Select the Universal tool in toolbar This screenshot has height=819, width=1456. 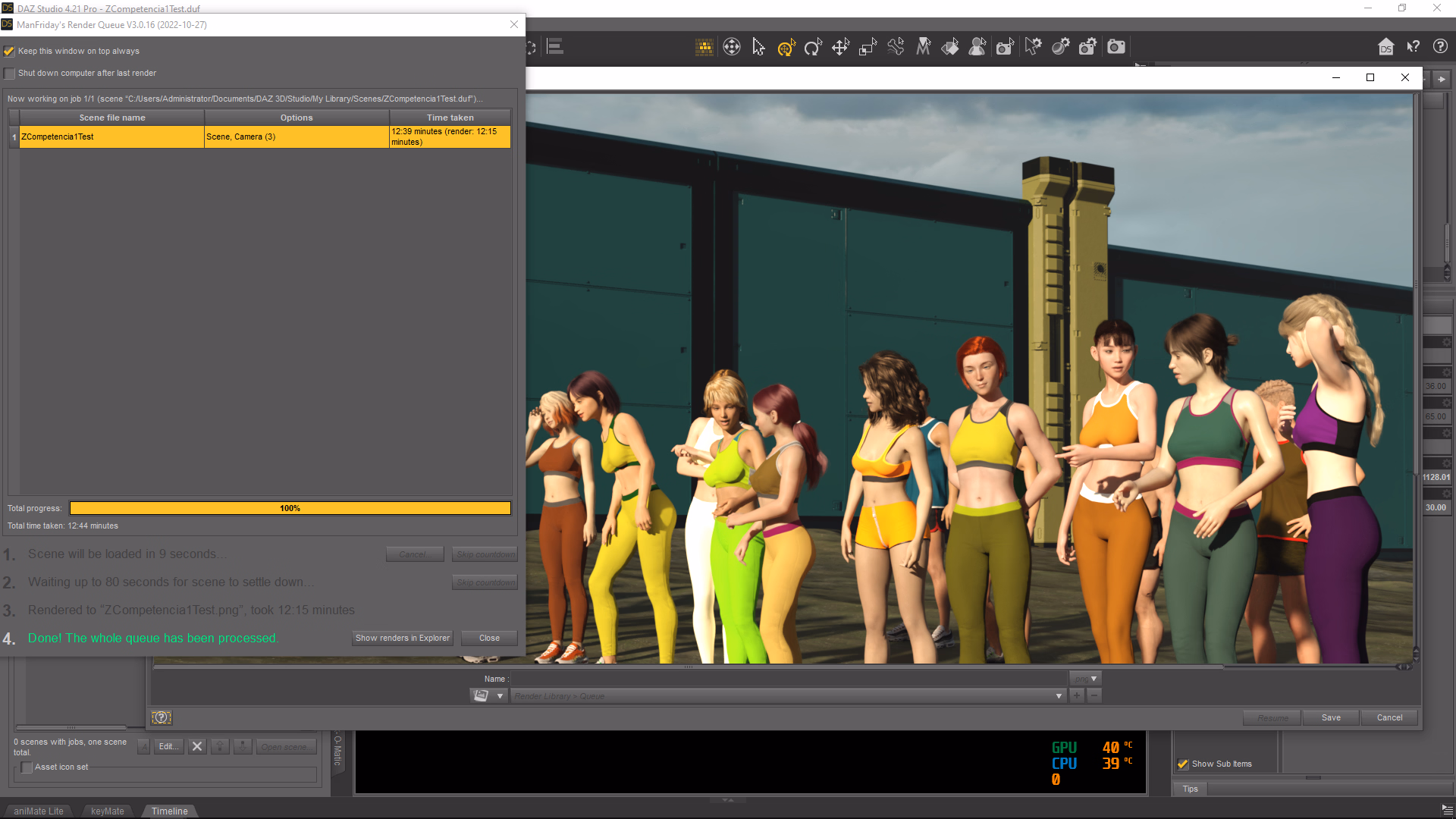(x=786, y=48)
